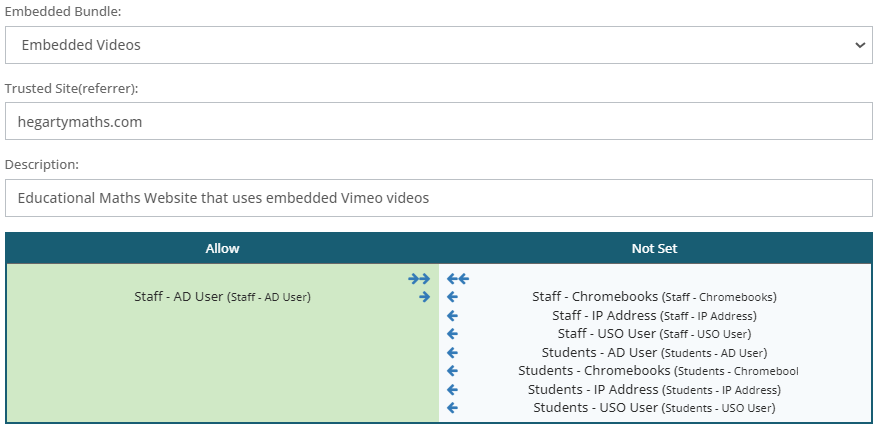This screenshot has width=879, height=431.
Task: Click the Allow column header
Action: 222,248
